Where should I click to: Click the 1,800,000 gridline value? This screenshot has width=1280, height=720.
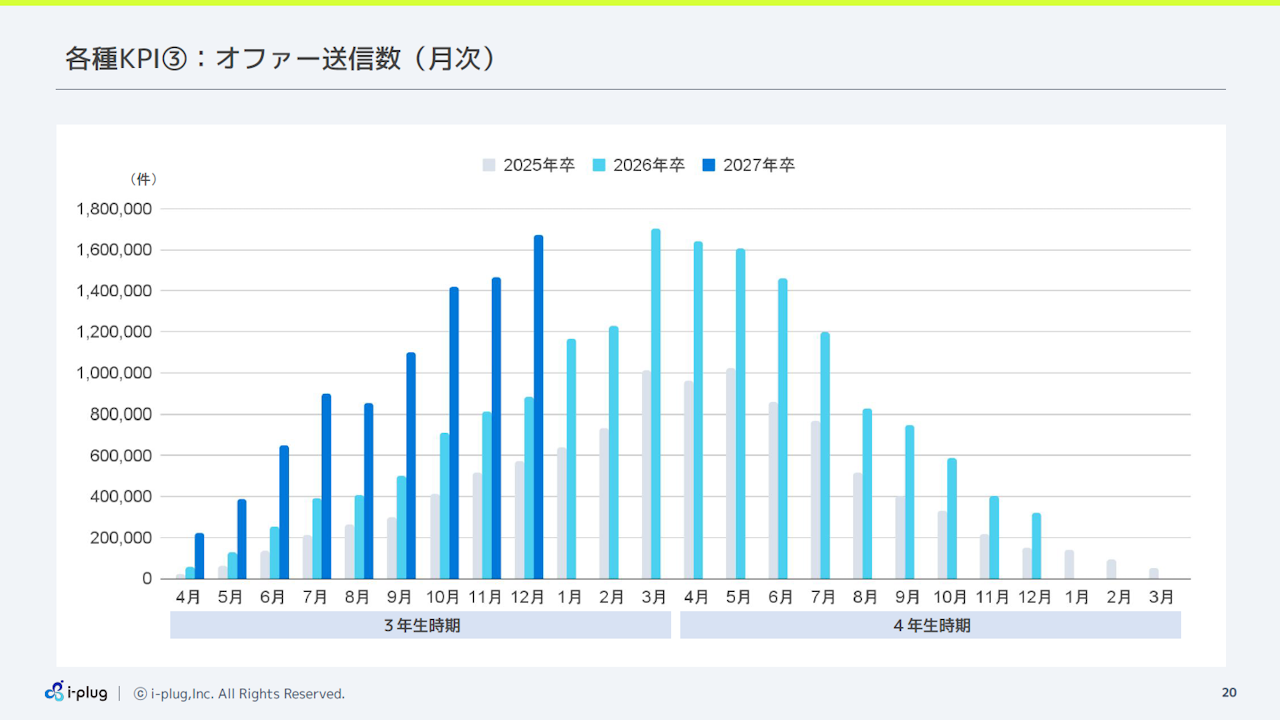pos(113,209)
